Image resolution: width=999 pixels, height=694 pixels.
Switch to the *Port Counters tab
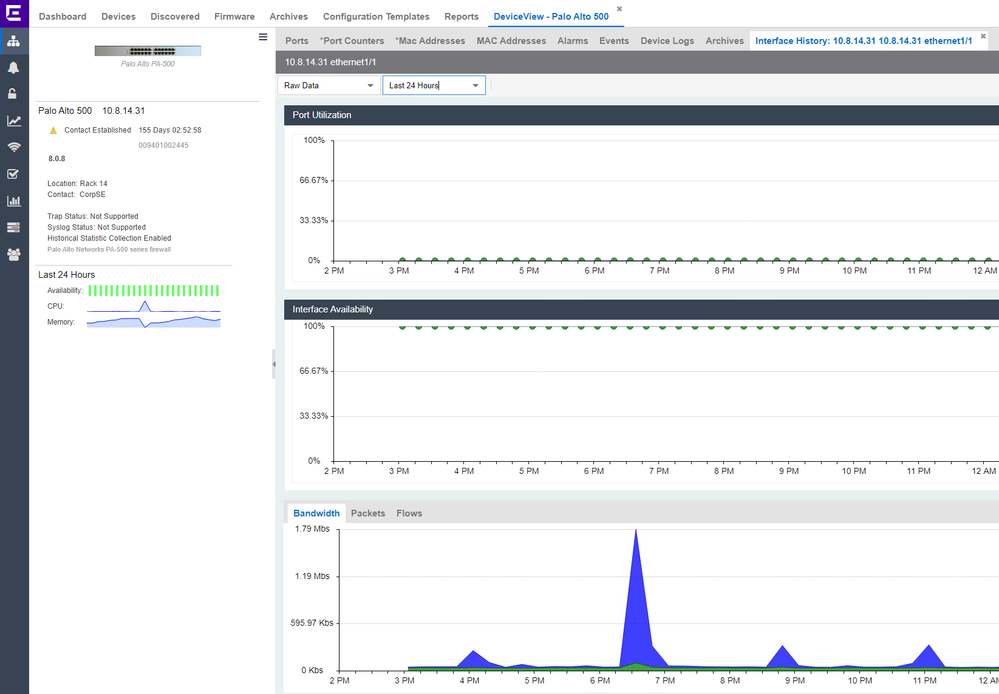[352, 41]
